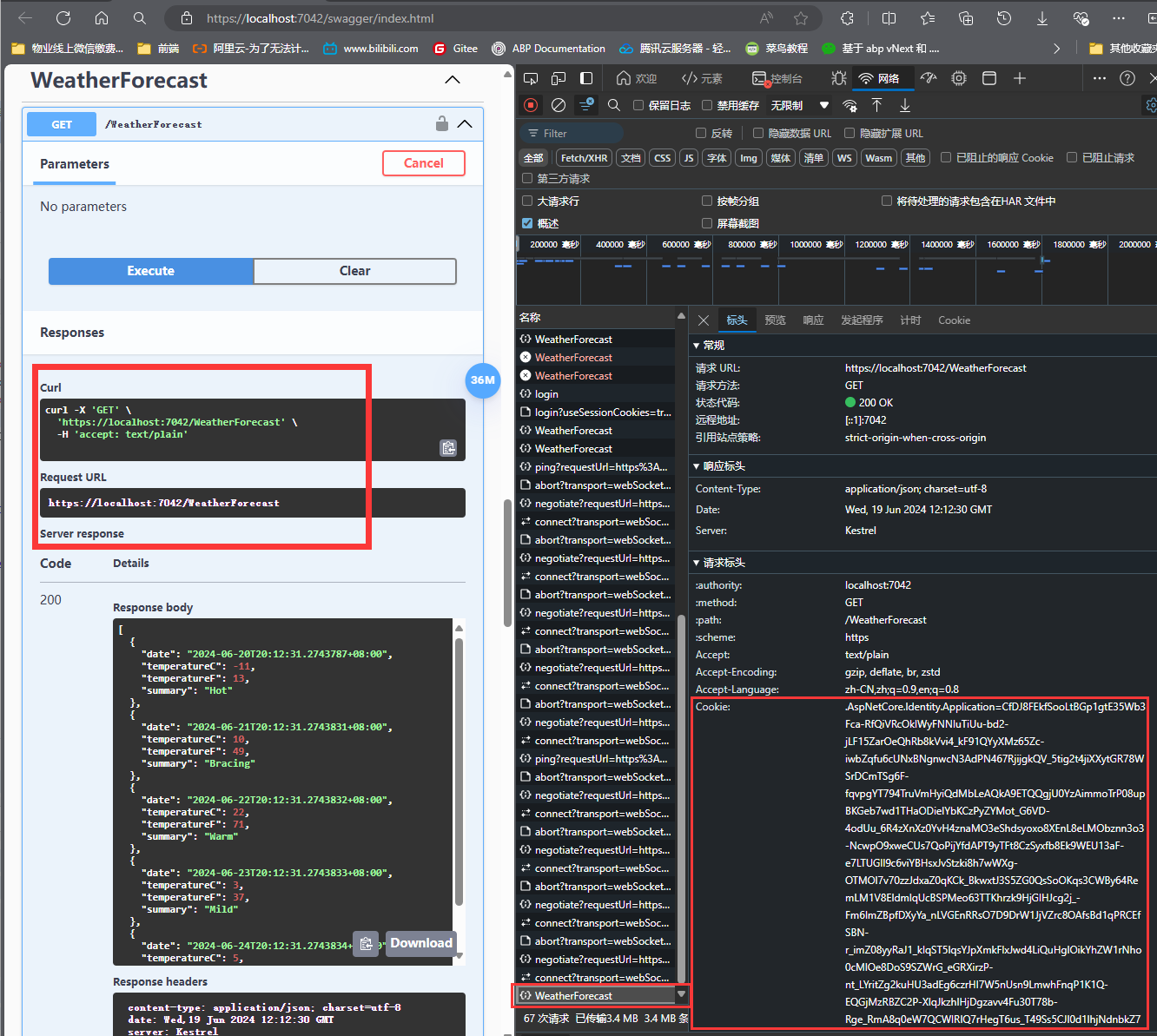This screenshot has height=1036, width=1157.
Task: Add more DevTools tools with plus icon
Action: point(1020,78)
